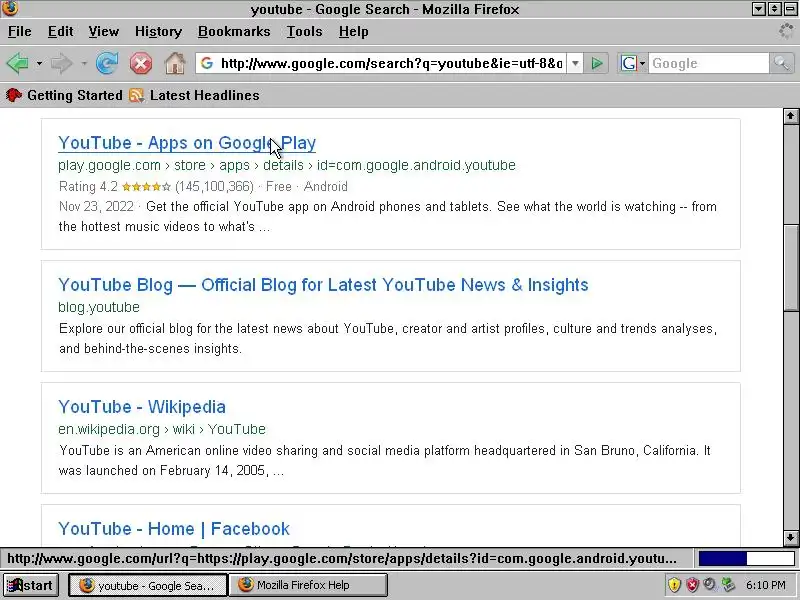Open YouTube - Home | Facebook result
This screenshot has height=600, width=800.
point(174,529)
